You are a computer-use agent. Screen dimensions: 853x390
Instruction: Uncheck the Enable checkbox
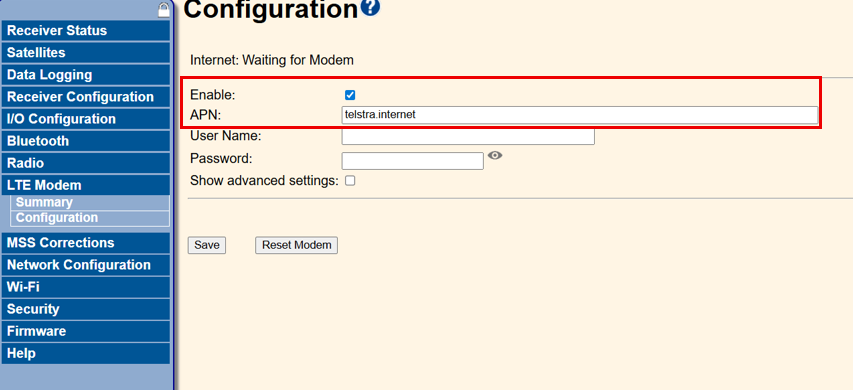350,95
